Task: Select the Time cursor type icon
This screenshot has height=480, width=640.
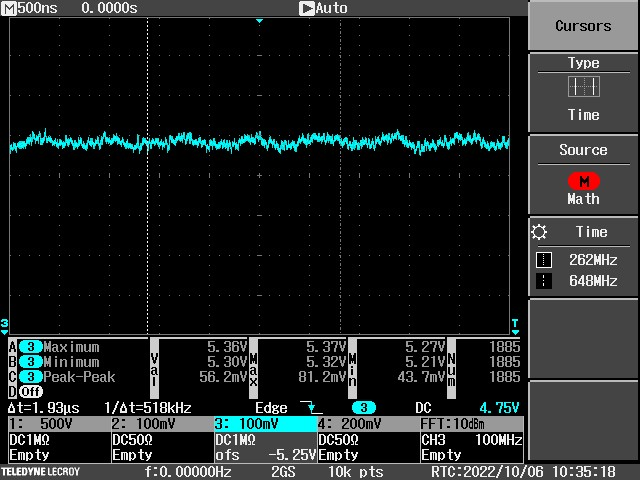Action: click(x=584, y=87)
